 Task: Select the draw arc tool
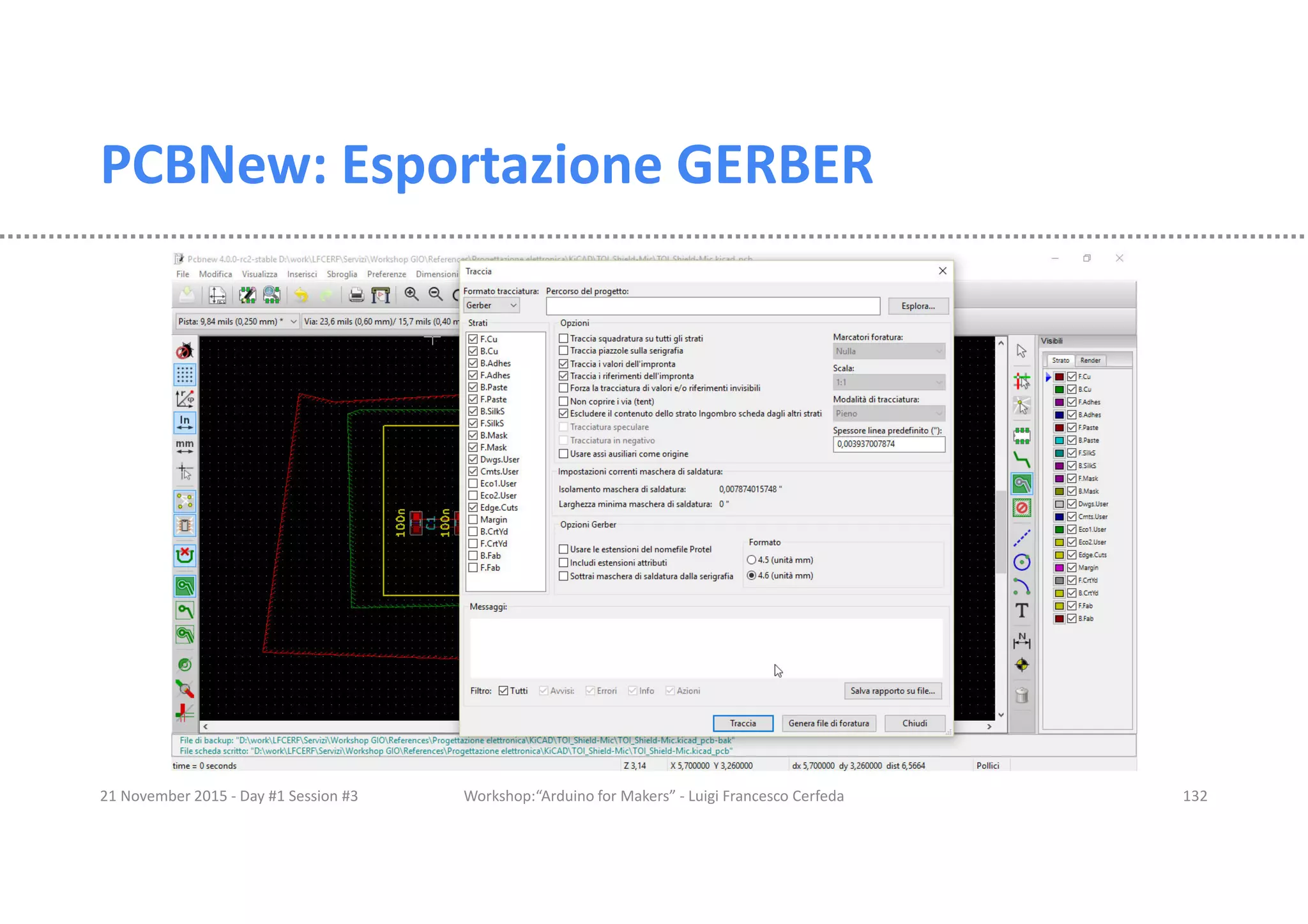1022,586
